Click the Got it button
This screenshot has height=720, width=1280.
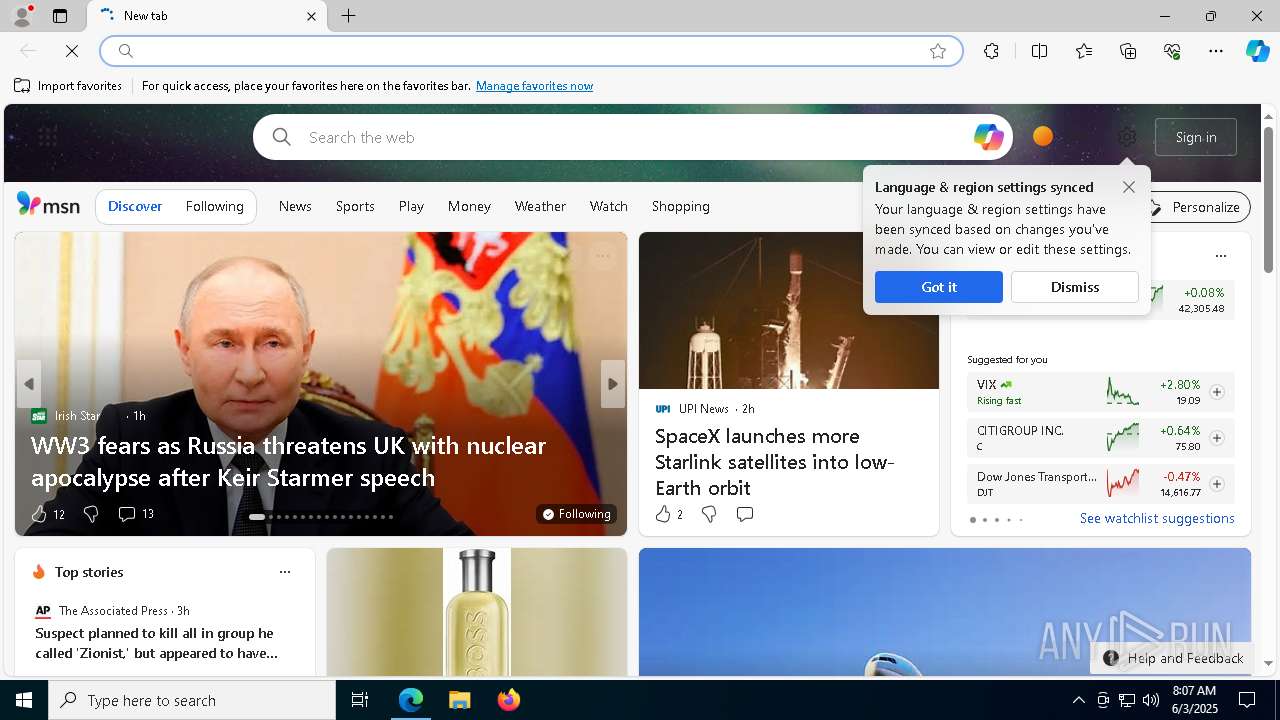[939, 287]
